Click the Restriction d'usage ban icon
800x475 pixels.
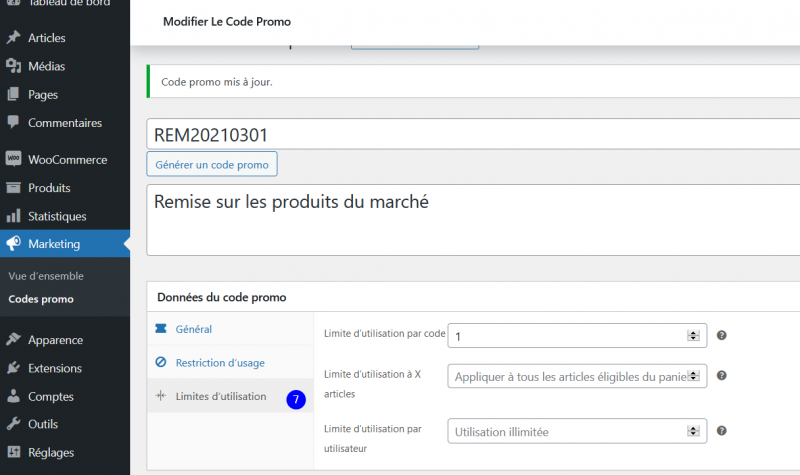tap(161, 362)
